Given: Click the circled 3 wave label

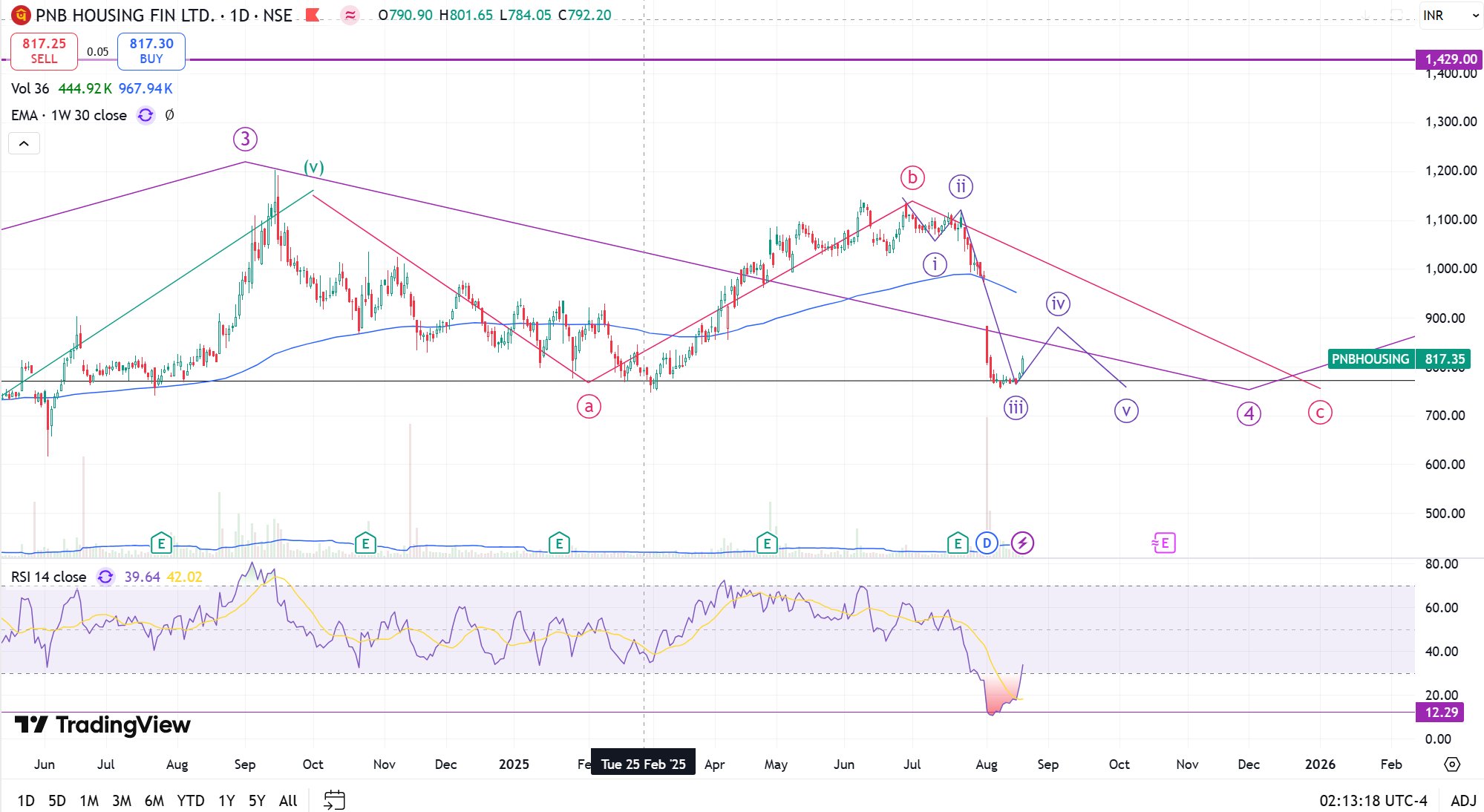Looking at the screenshot, I should click(245, 139).
